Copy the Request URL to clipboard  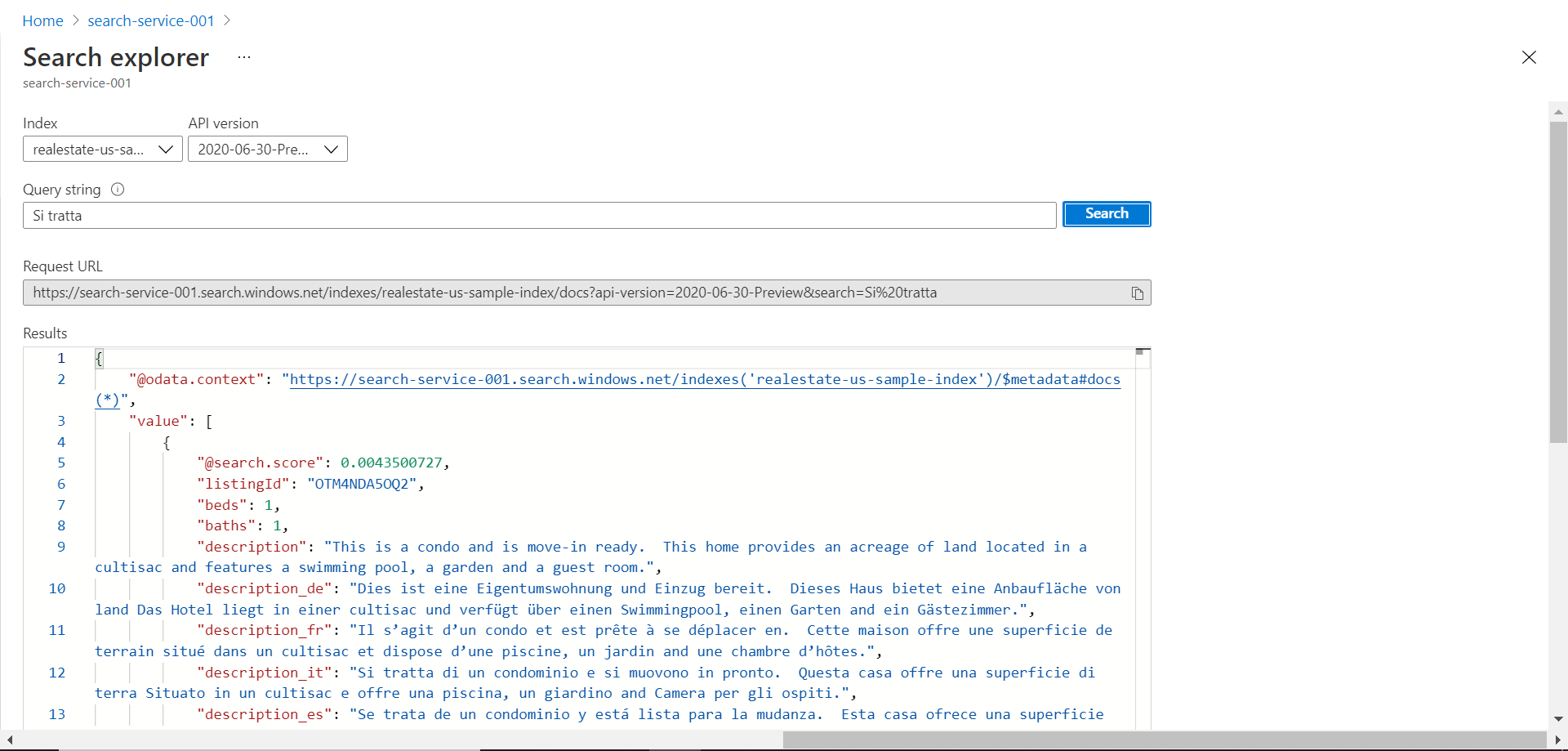[1137, 293]
